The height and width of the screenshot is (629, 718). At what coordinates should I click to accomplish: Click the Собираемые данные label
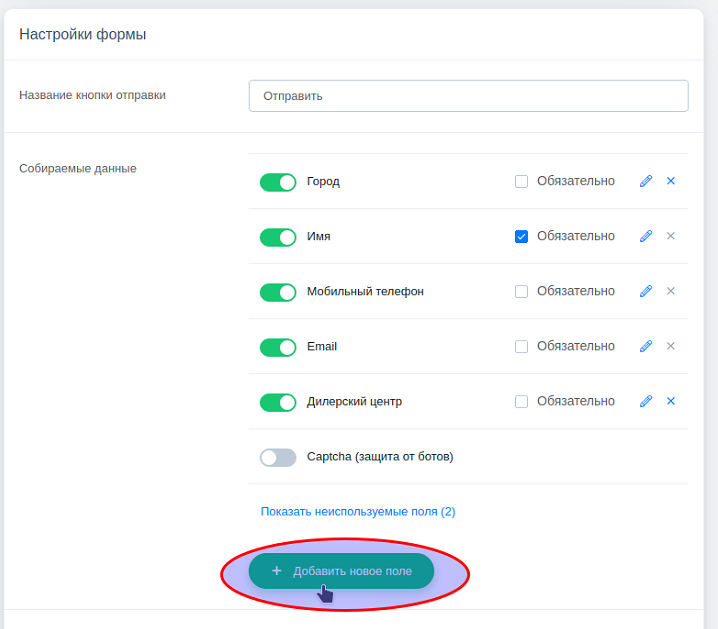78,168
